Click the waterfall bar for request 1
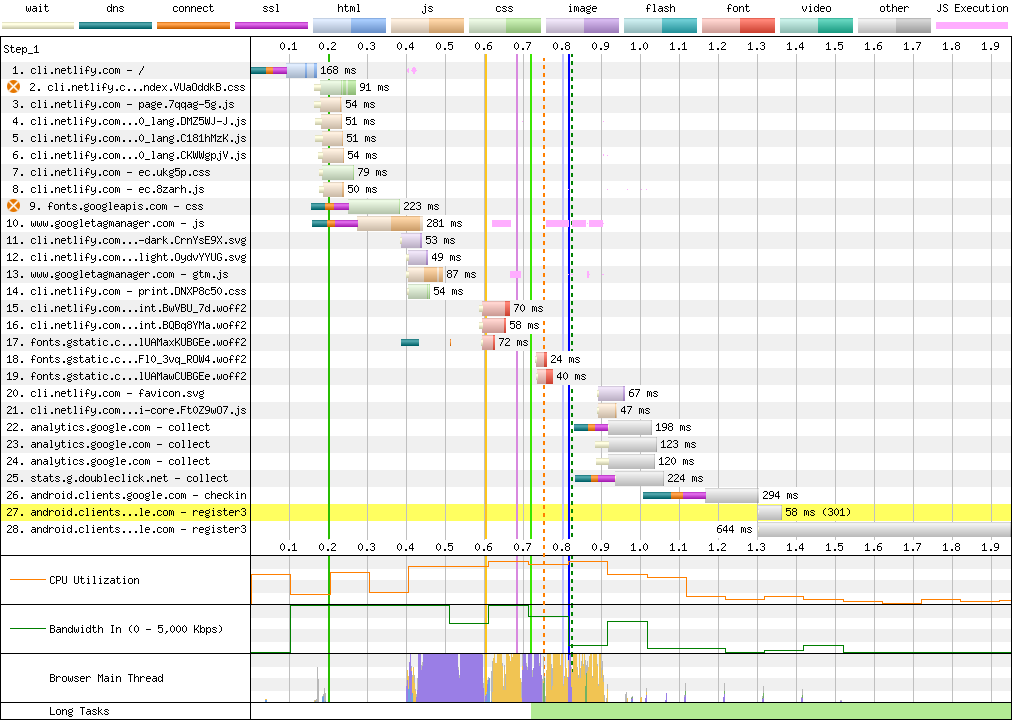The height and width of the screenshot is (720, 1012). (x=284, y=70)
